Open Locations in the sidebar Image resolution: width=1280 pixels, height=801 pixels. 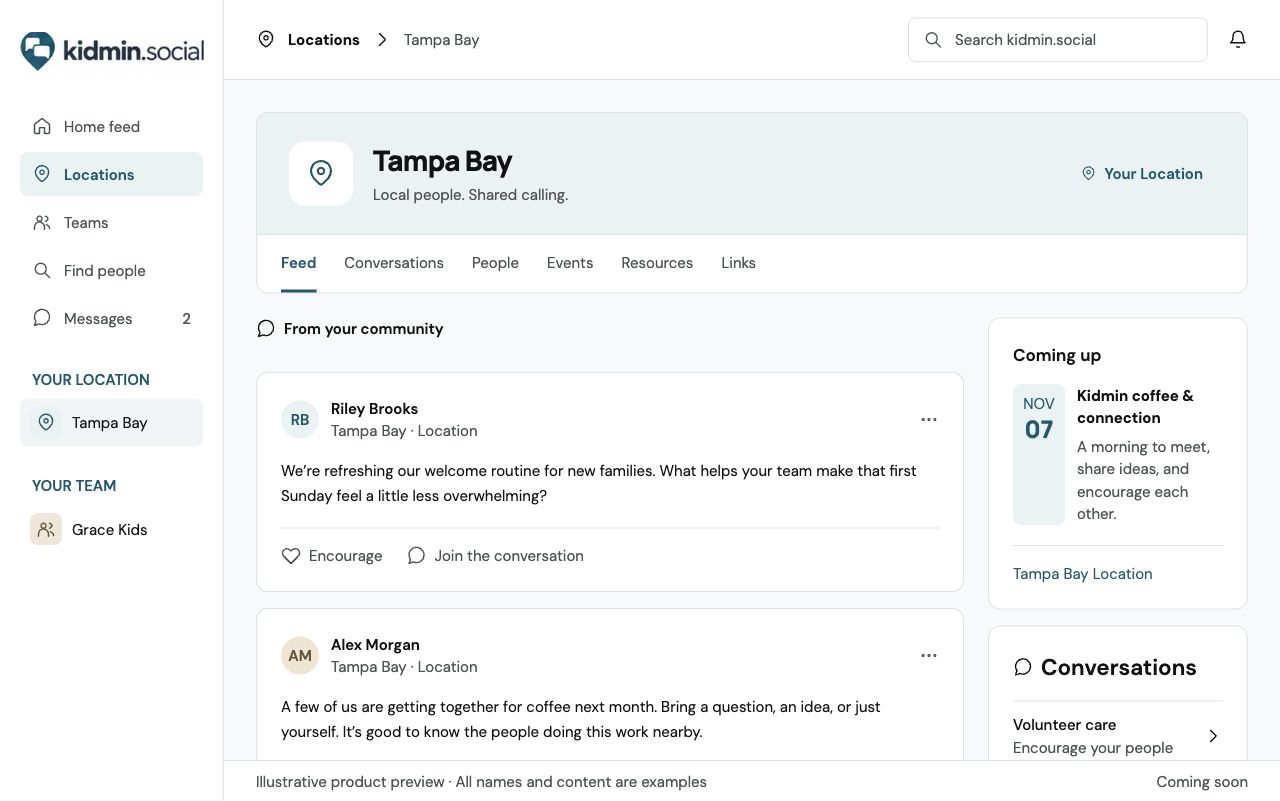pos(111,174)
